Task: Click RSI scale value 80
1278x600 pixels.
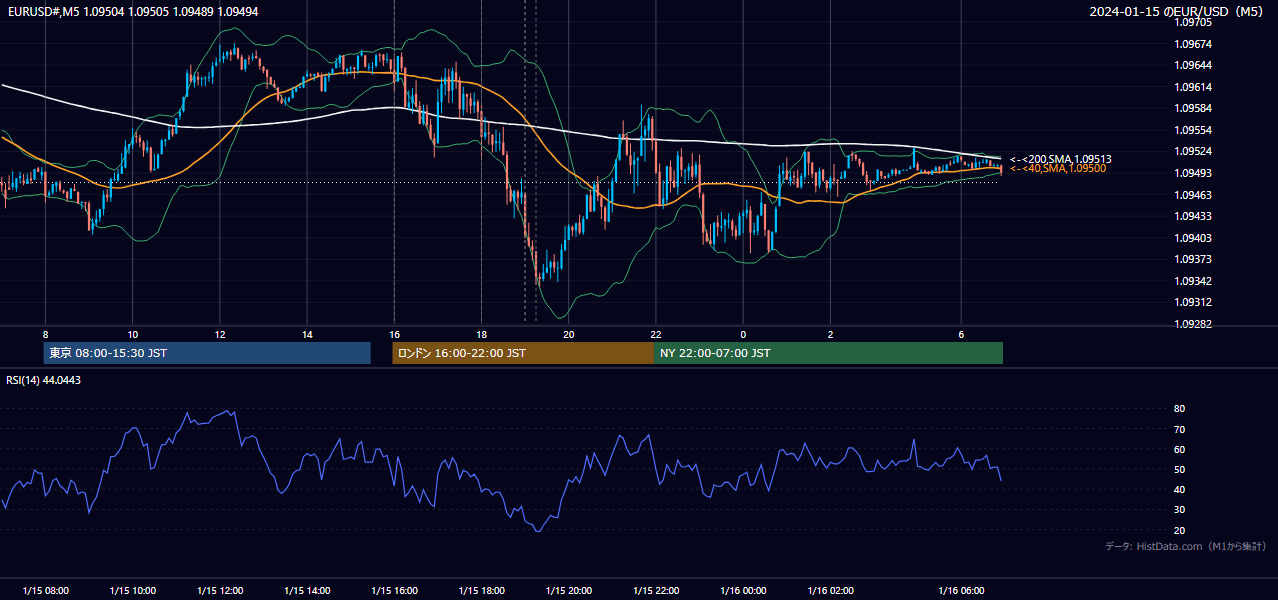Action: tap(1179, 409)
